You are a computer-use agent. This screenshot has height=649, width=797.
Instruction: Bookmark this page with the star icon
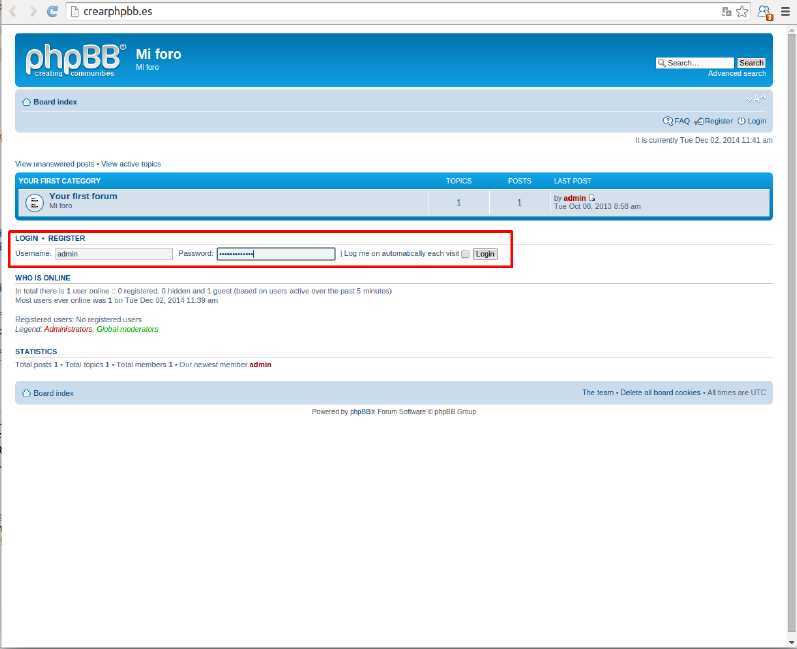pos(742,12)
